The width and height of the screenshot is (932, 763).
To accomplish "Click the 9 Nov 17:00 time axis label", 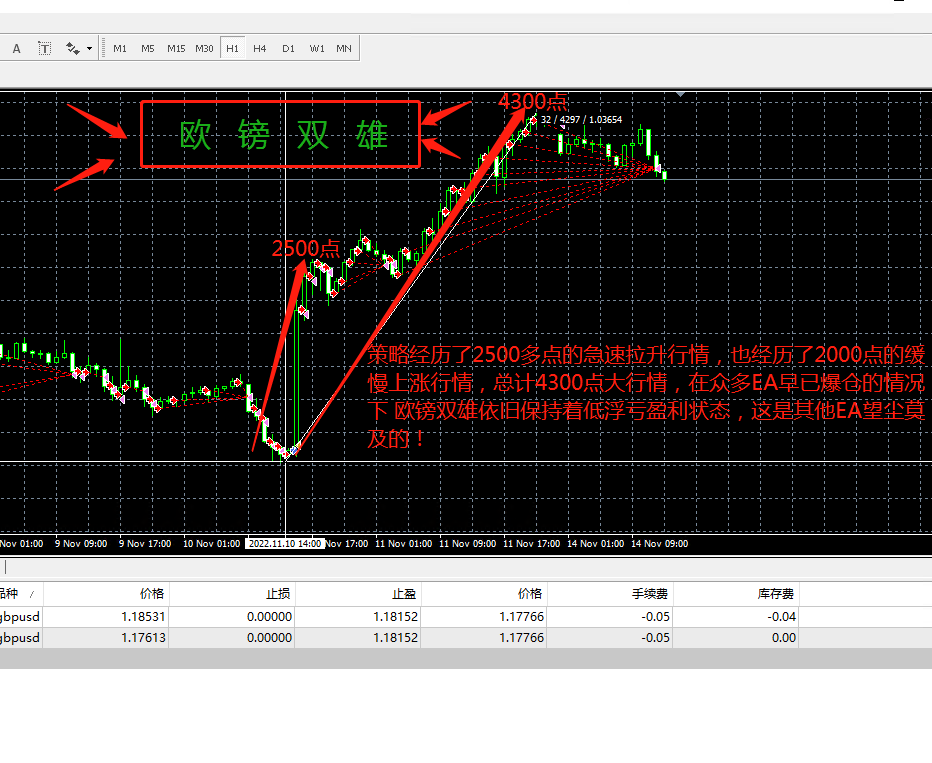I will [x=145, y=544].
